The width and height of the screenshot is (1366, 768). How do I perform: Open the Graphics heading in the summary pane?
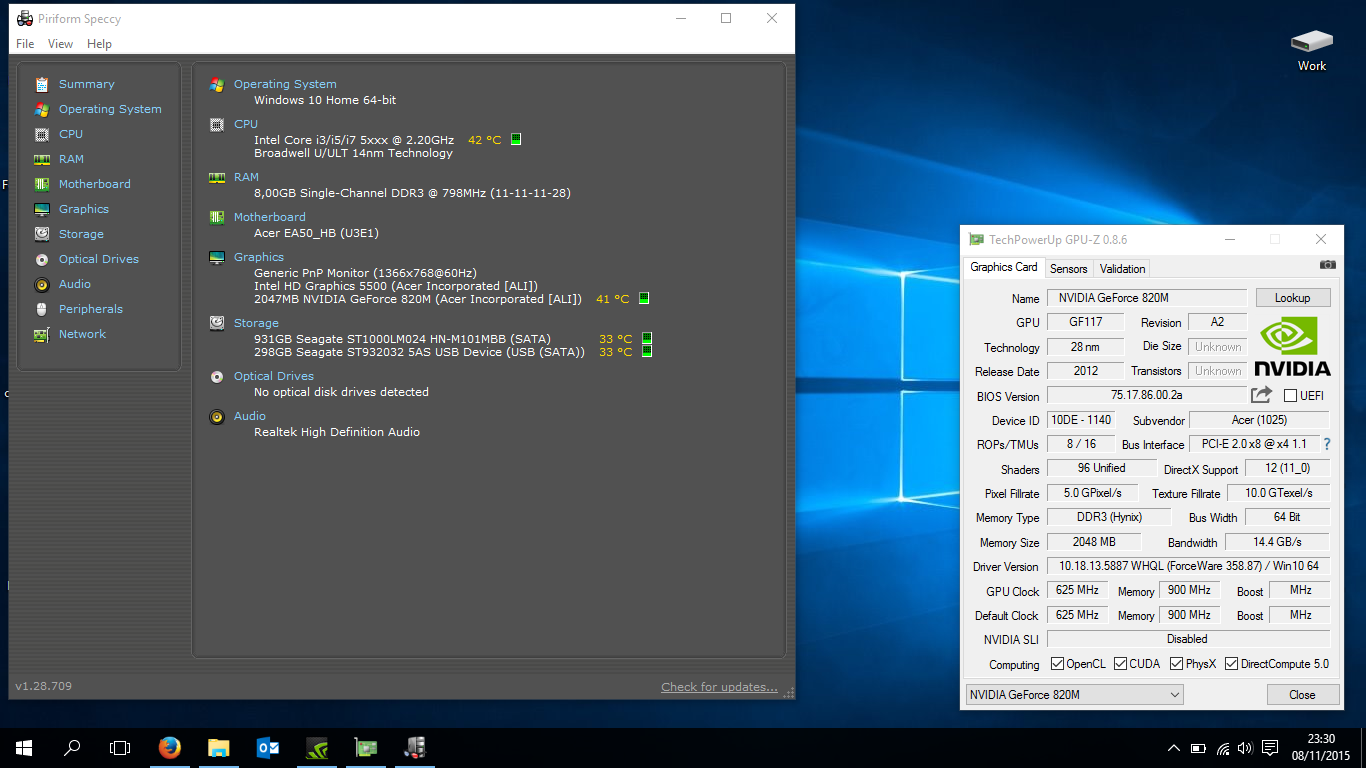[x=259, y=257]
